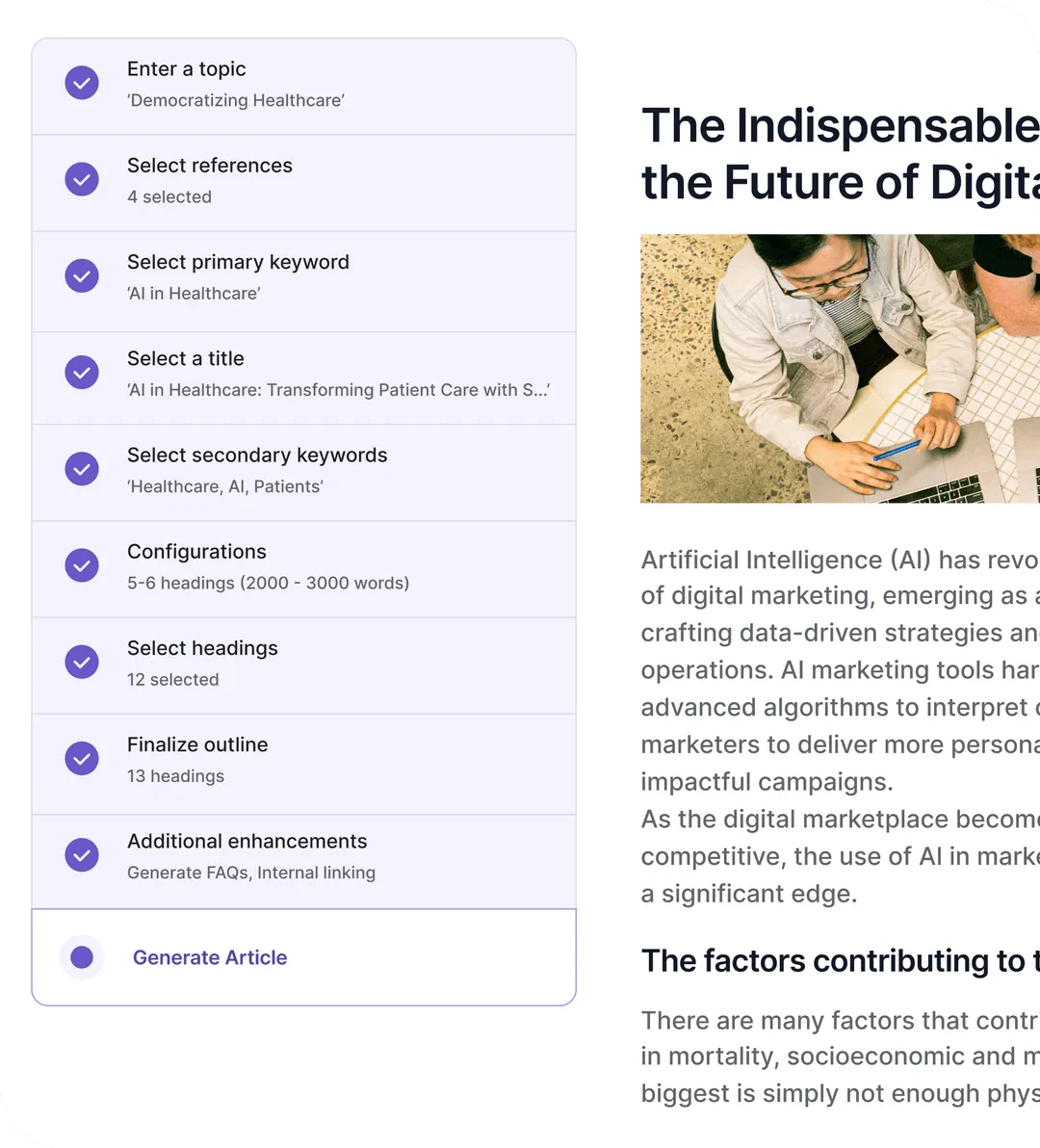
Task: Click the checkmark icon beside Select references
Action: click(x=82, y=179)
